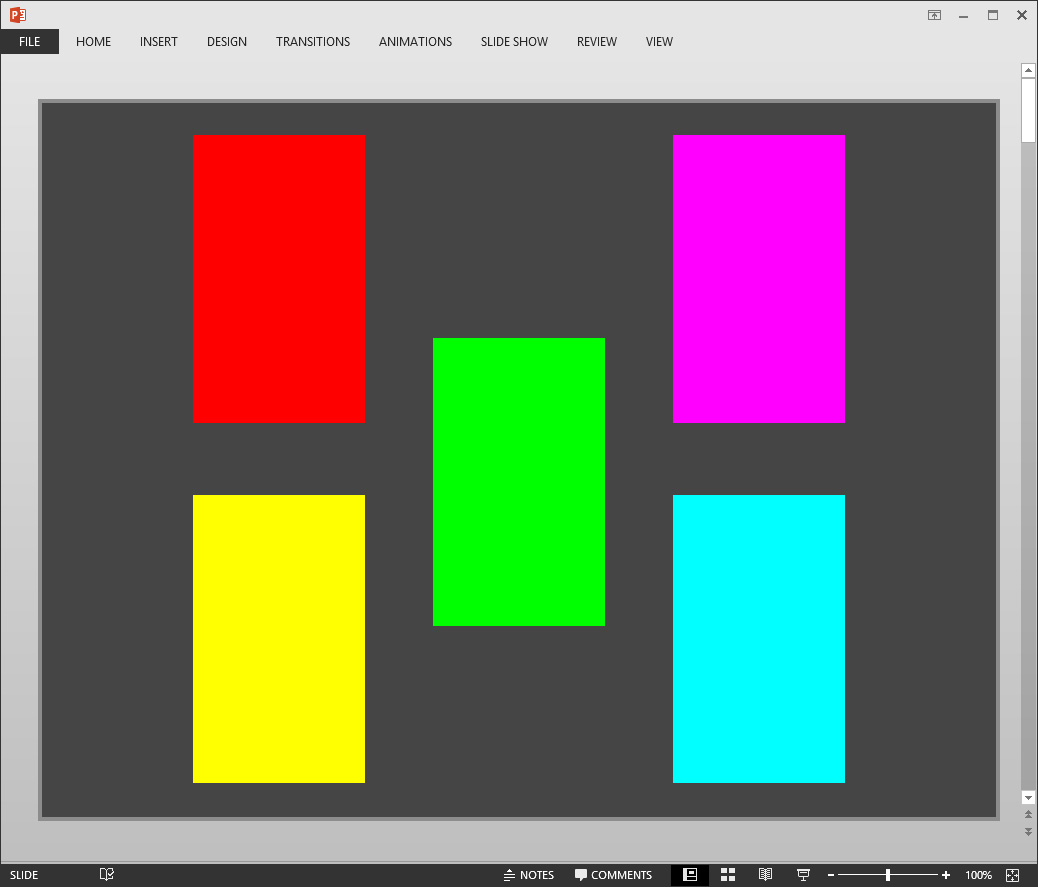Viewport: 1038px width, 887px height.
Task: Switch to Normal view in status bar
Action: tap(689, 875)
